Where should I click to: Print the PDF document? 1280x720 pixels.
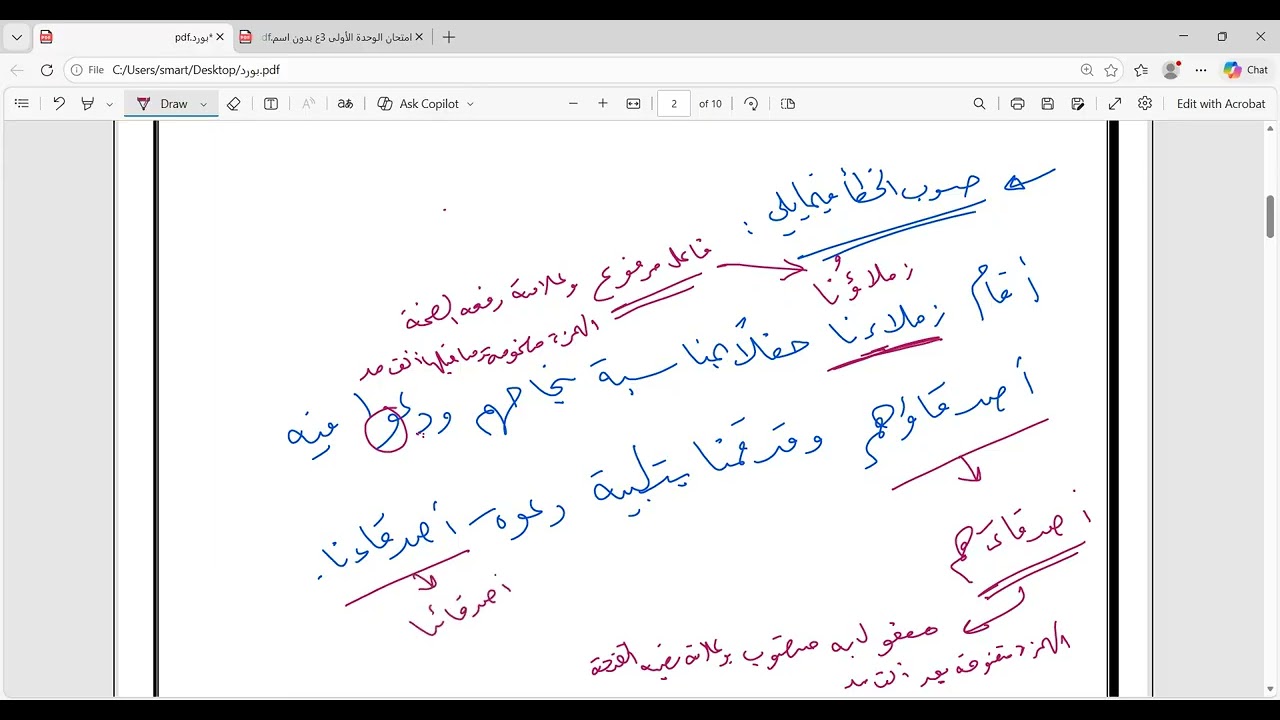1018,104
